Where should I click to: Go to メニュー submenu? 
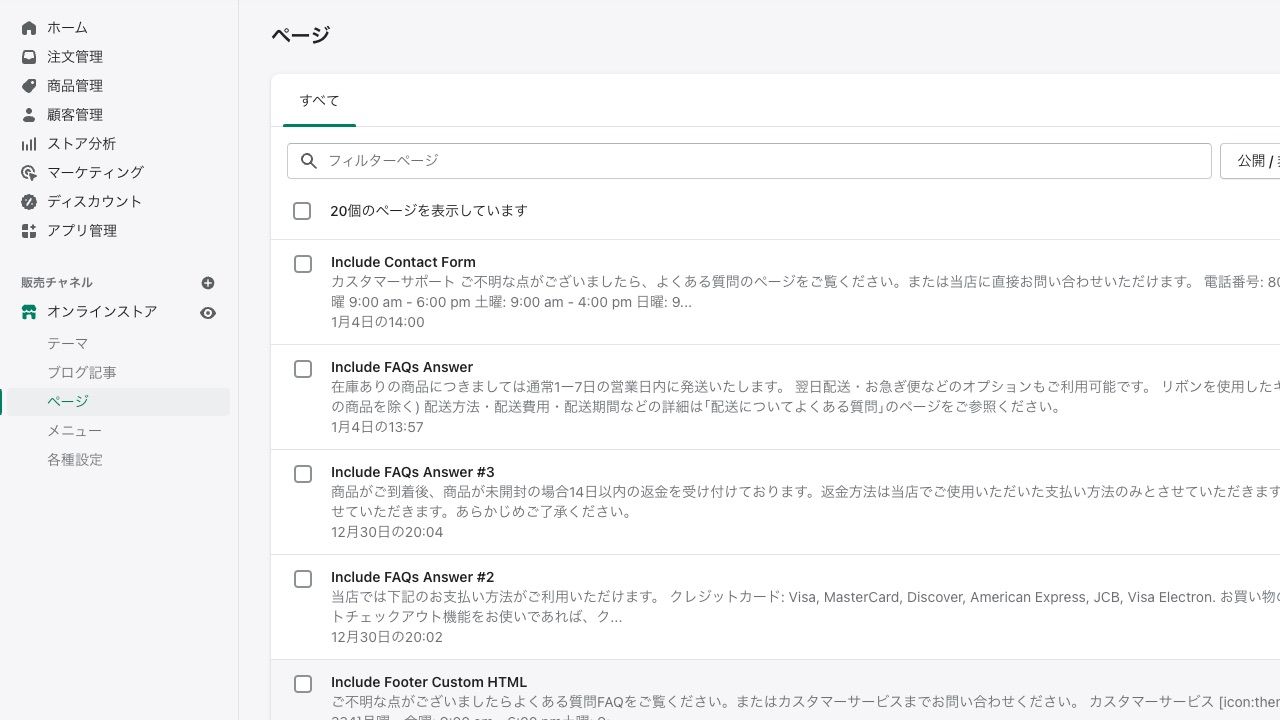[x=74, y=431]
